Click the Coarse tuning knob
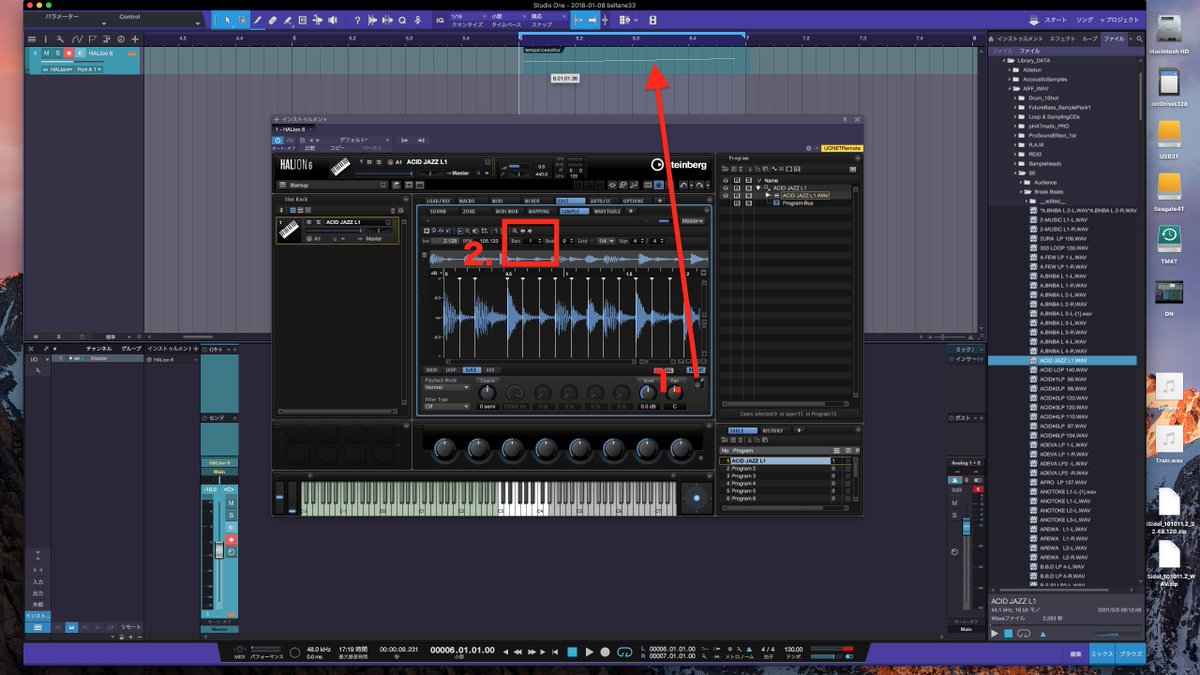Screen dimensions: 1200x675 tap(488, 391)
